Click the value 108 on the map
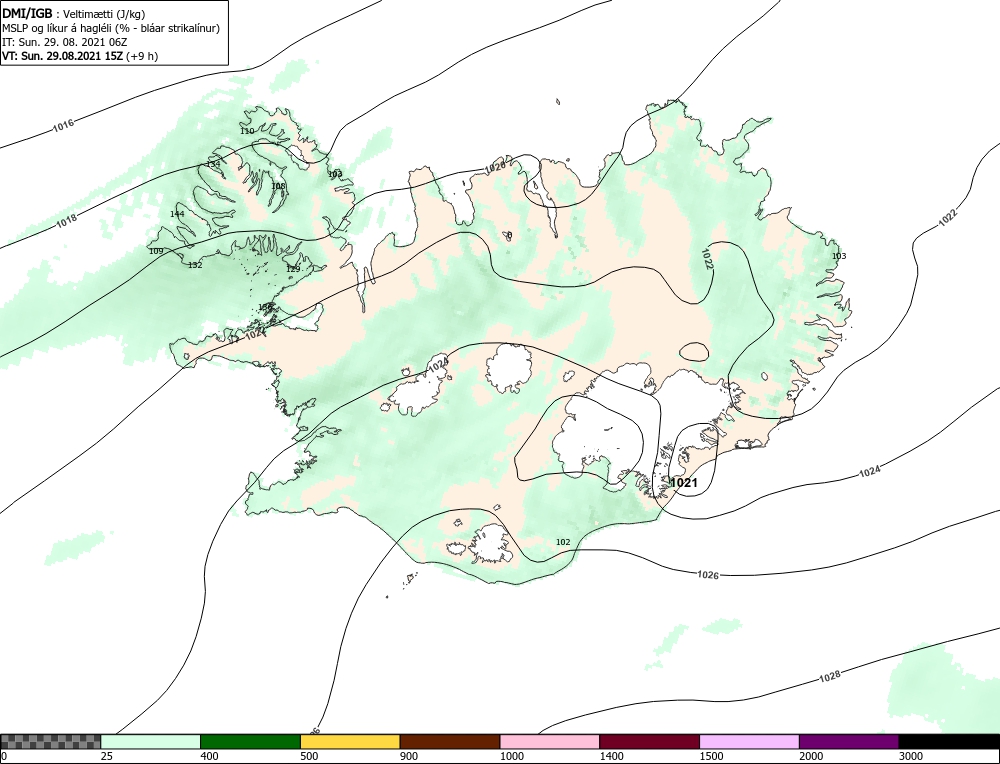Screen dimensions: 1000x764 279,186
